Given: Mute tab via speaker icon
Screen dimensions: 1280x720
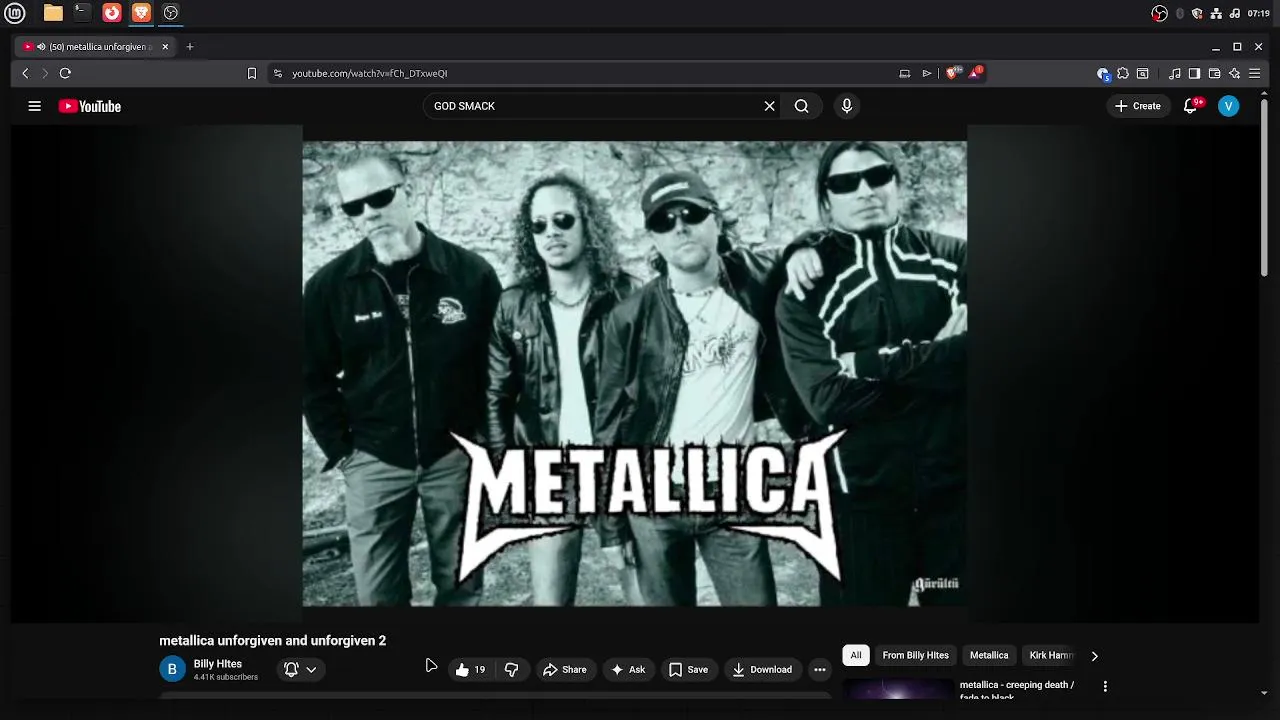Looking at the screenshot, I should 41,47.
